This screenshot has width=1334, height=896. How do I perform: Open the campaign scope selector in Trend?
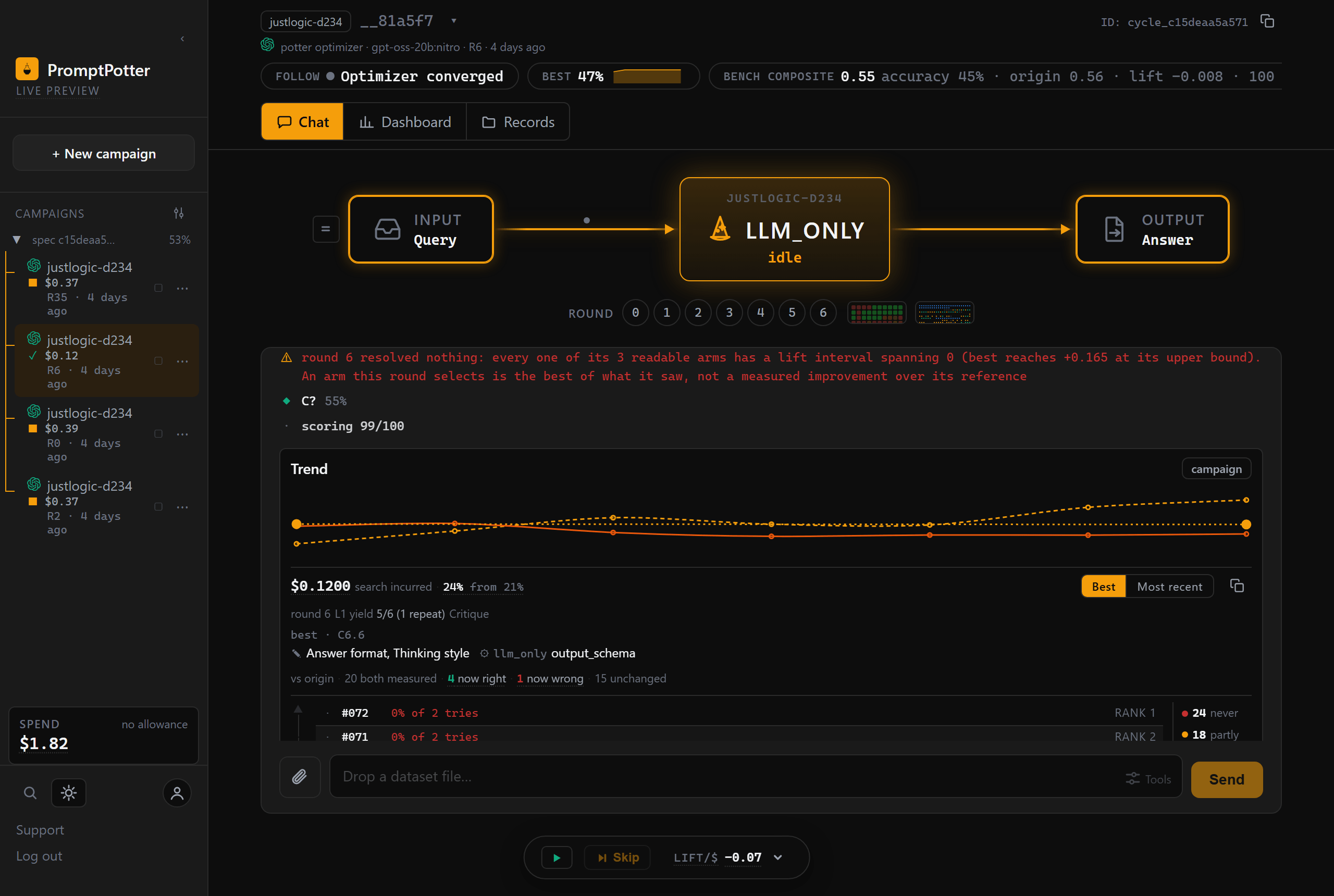1216,468
